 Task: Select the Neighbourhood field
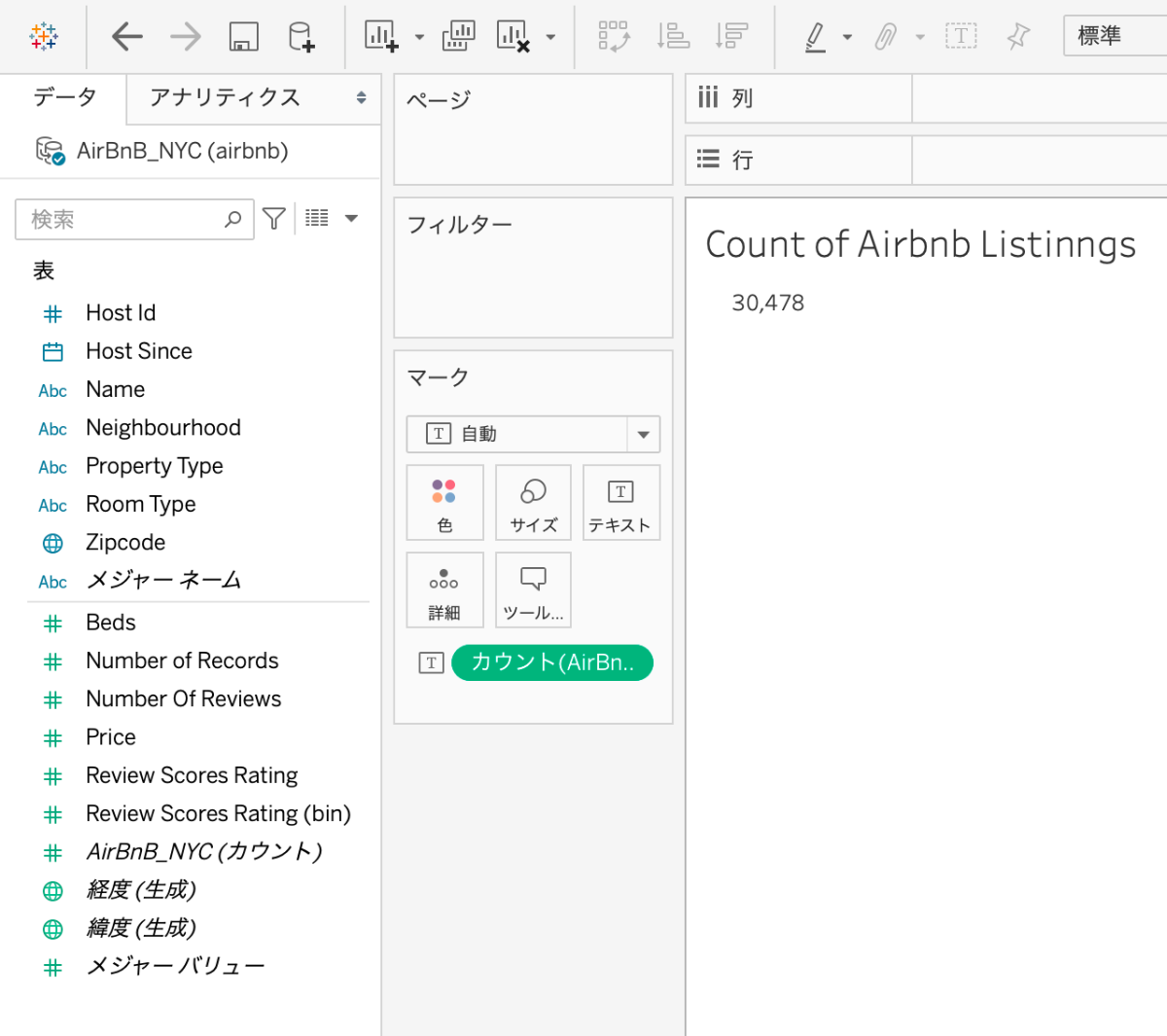point(163,428)
